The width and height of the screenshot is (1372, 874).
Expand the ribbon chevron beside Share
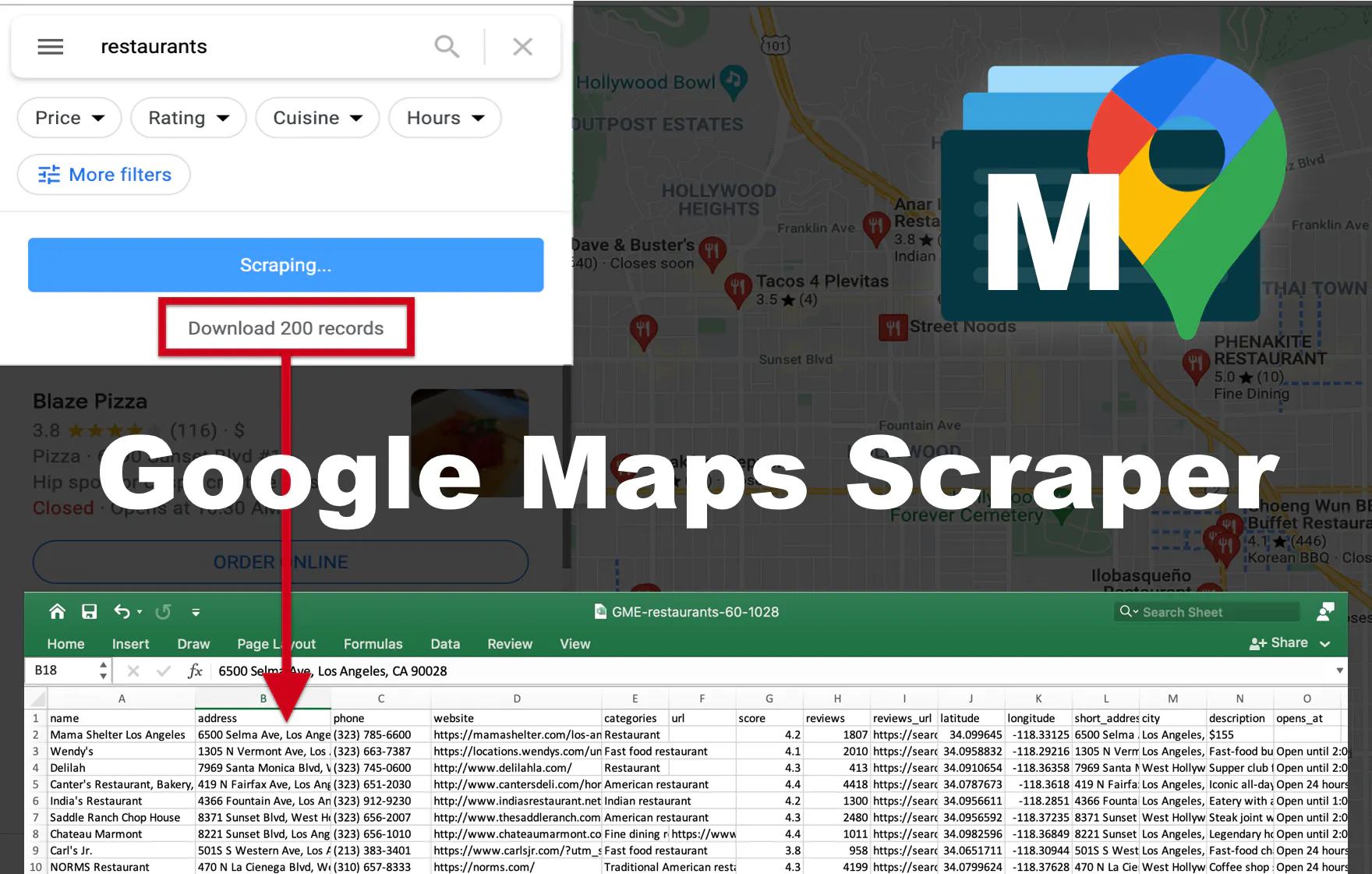[1325, 644]
